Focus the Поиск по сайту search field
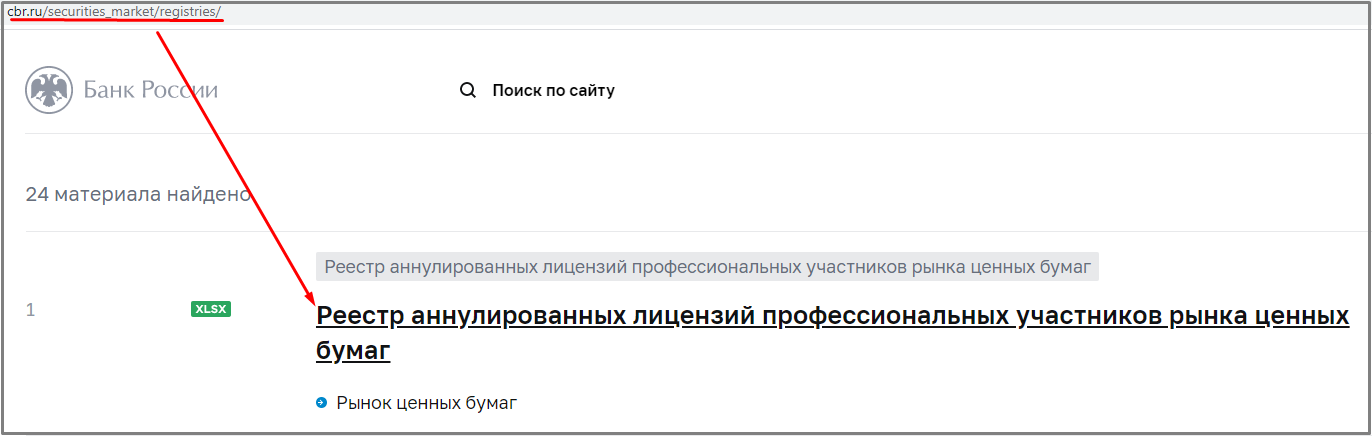This screenshot has width=1372, height=436. coord(553,90)
